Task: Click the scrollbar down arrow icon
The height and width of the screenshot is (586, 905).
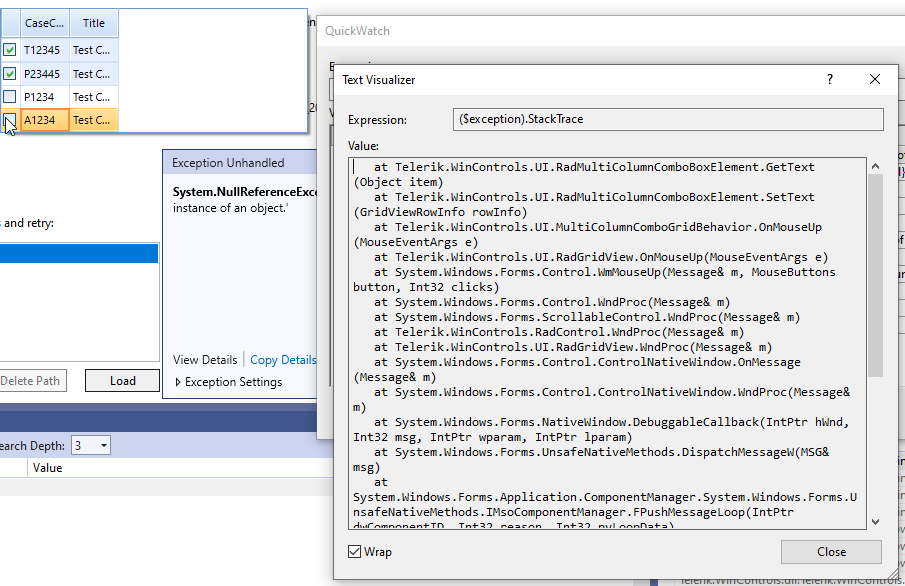Action: pyautogui.click(x=874, y=520)
